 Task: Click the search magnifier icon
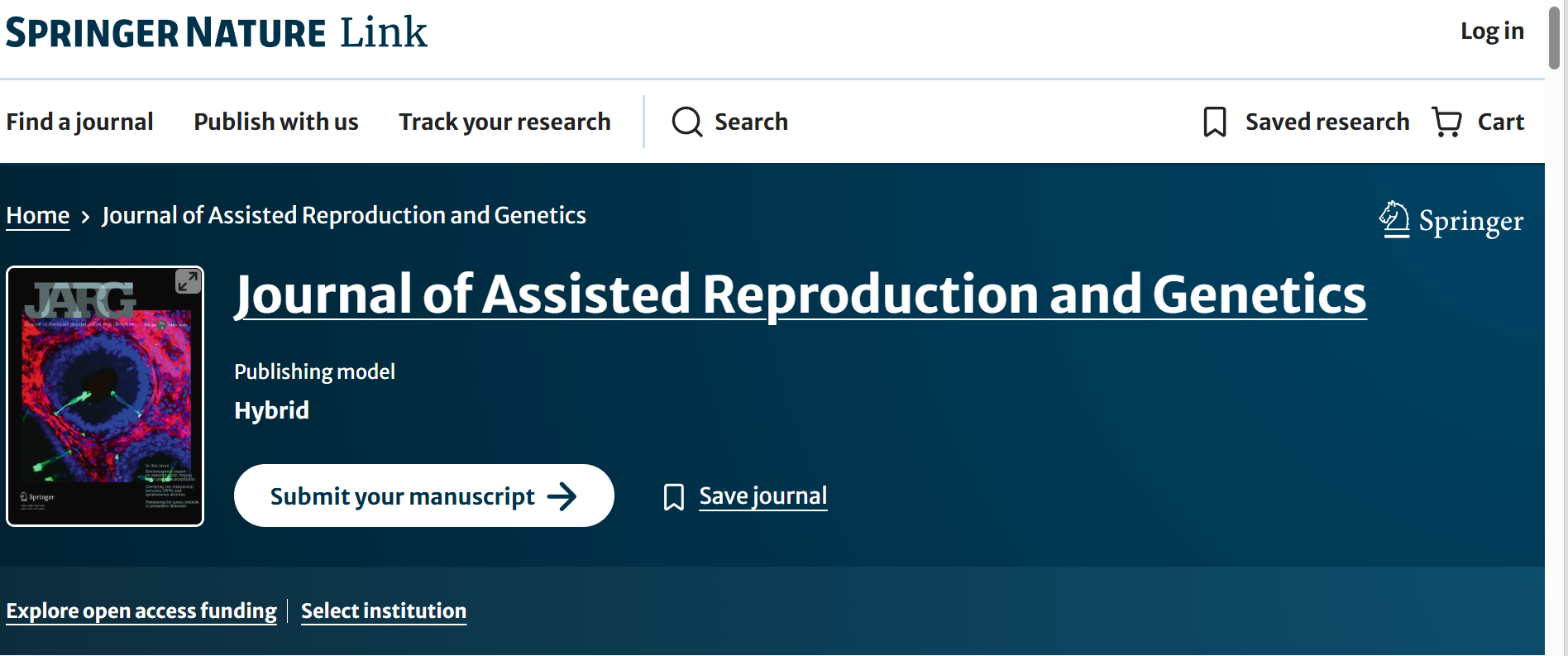[x=686, y=122]
